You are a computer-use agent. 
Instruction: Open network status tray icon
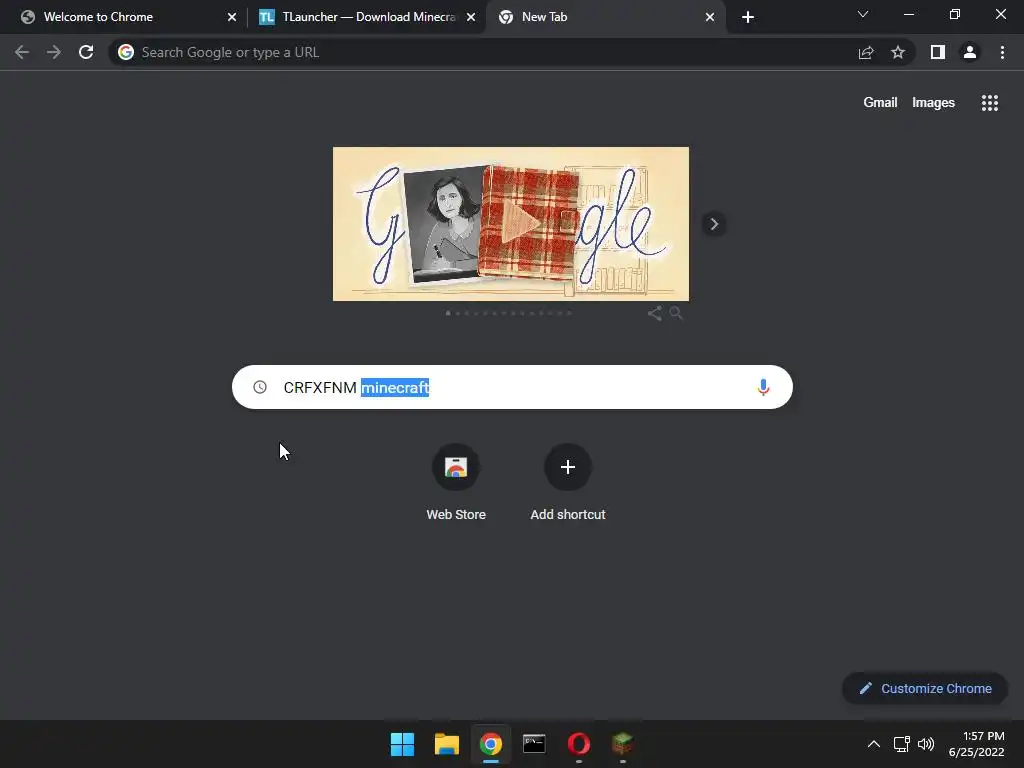(x=902, y=744)
